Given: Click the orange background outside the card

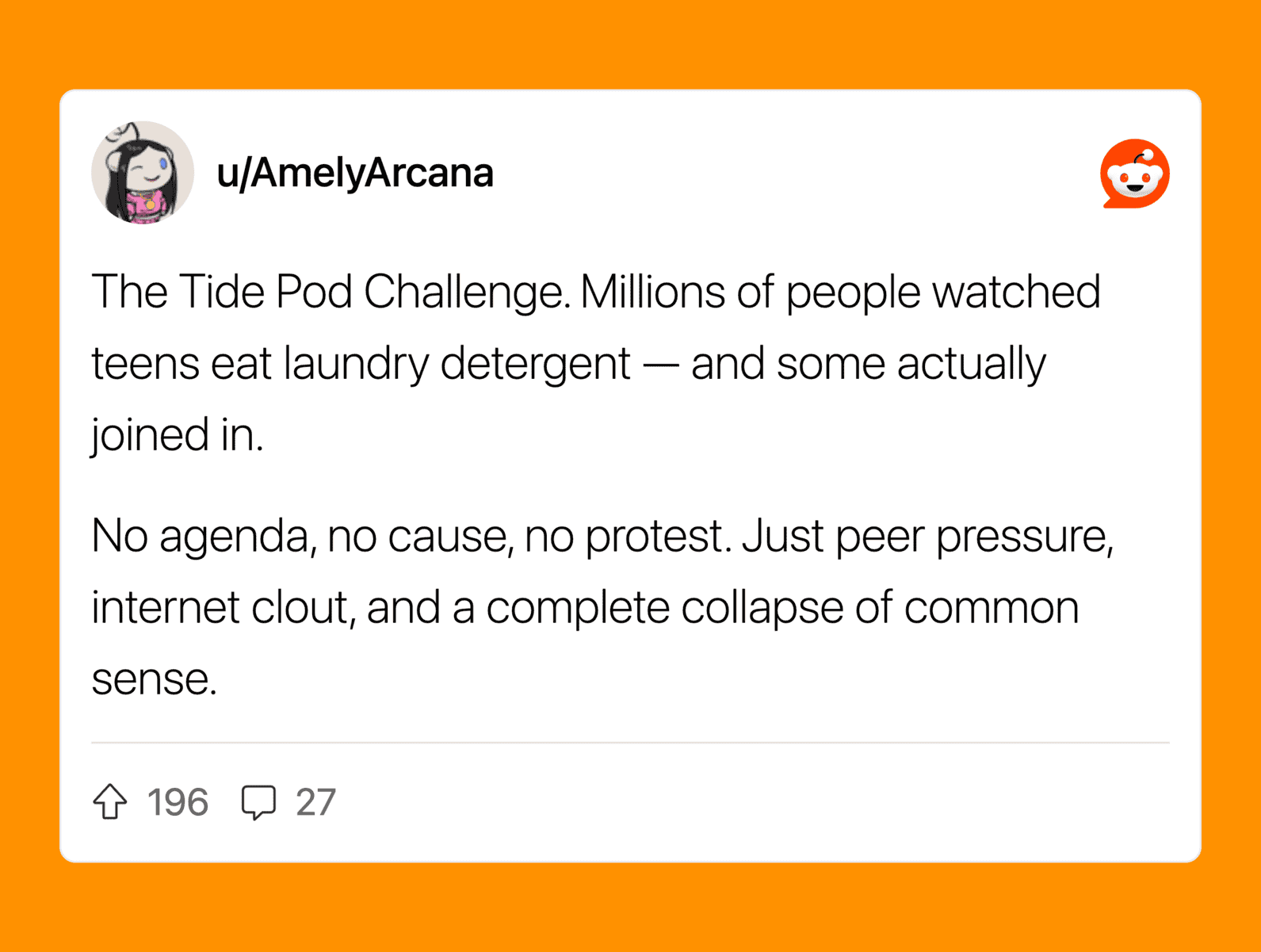Looking at the screenshot, I should 630,44.
